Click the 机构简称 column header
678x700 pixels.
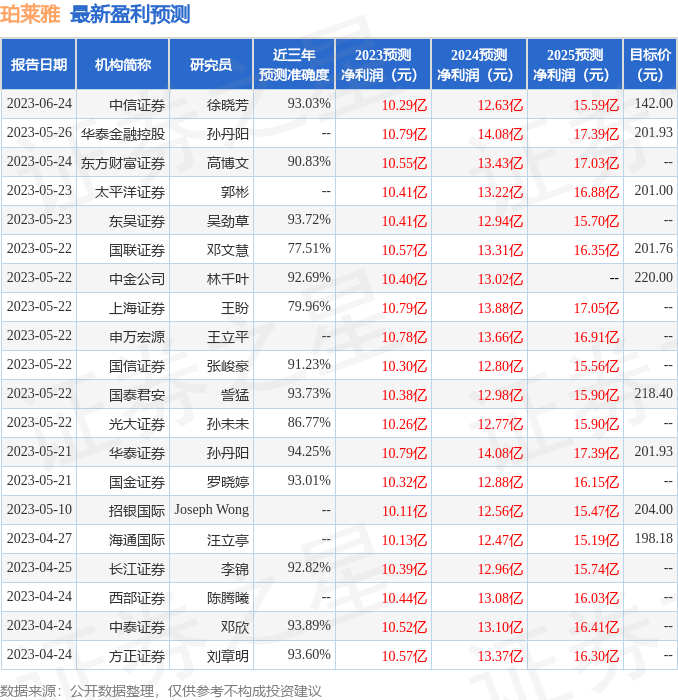pos(123,65)
